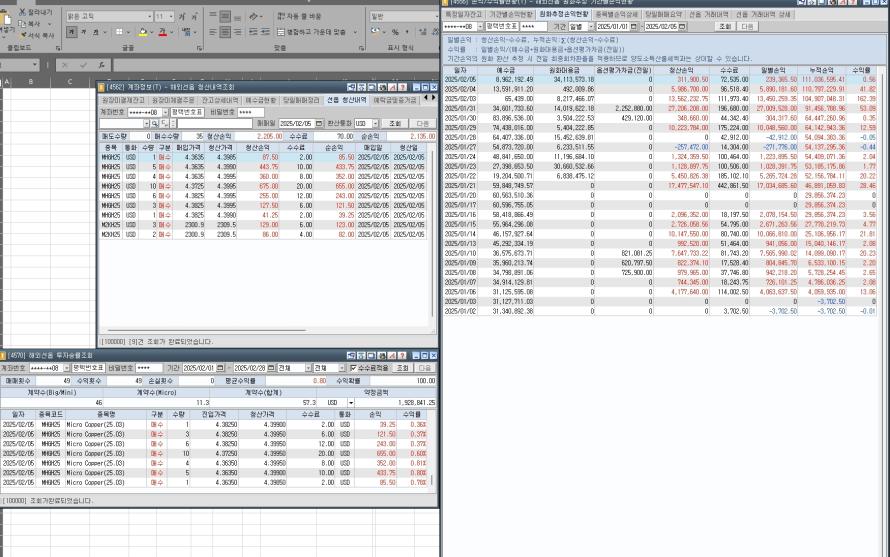The height and width of the screenshot is (557, 890).
Task: Open the font size dropdown showing 11
Action: pyautogui.click(x=171, y=16)
